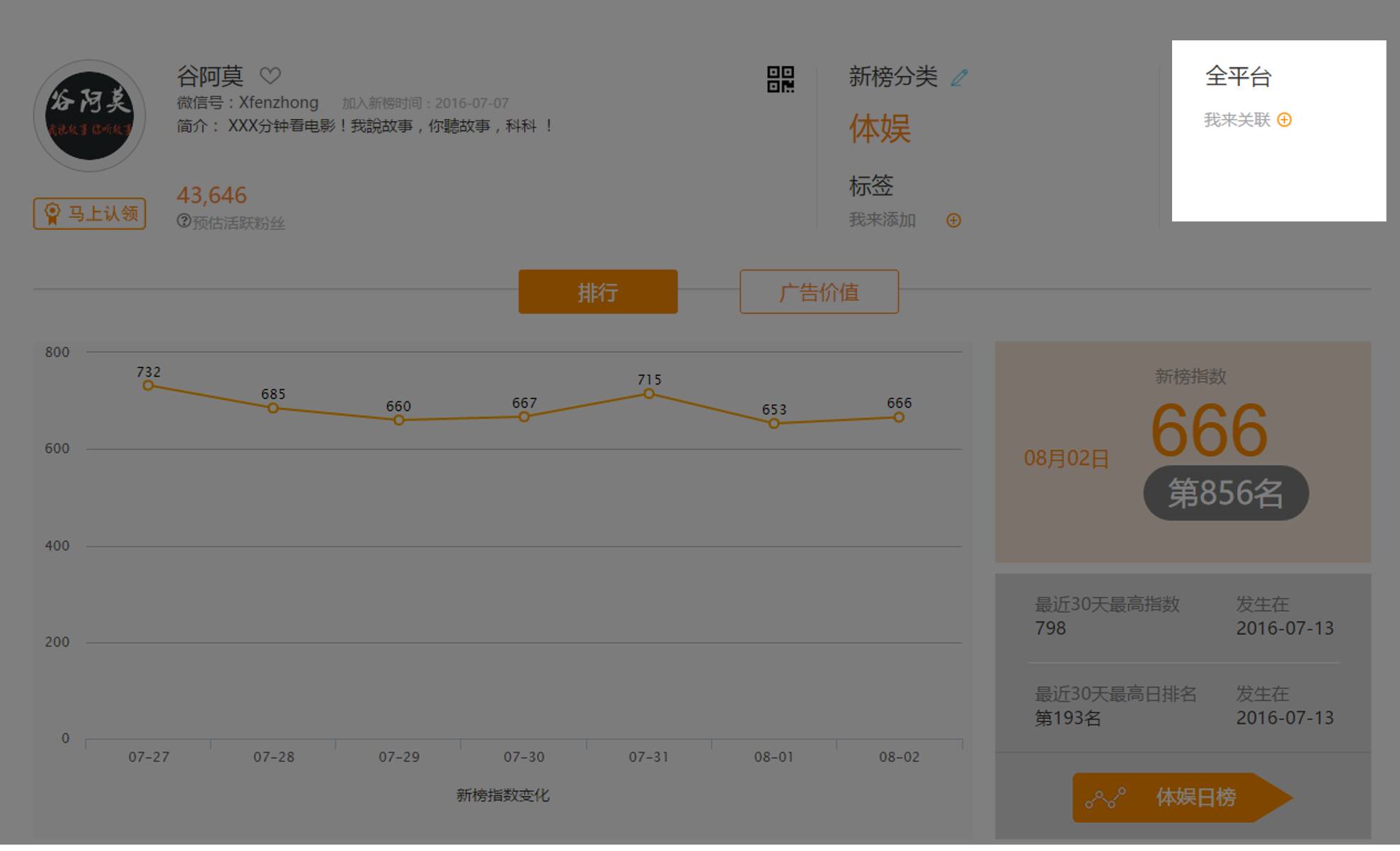
Task: Open the QR code icon
Action: (780, 79)
